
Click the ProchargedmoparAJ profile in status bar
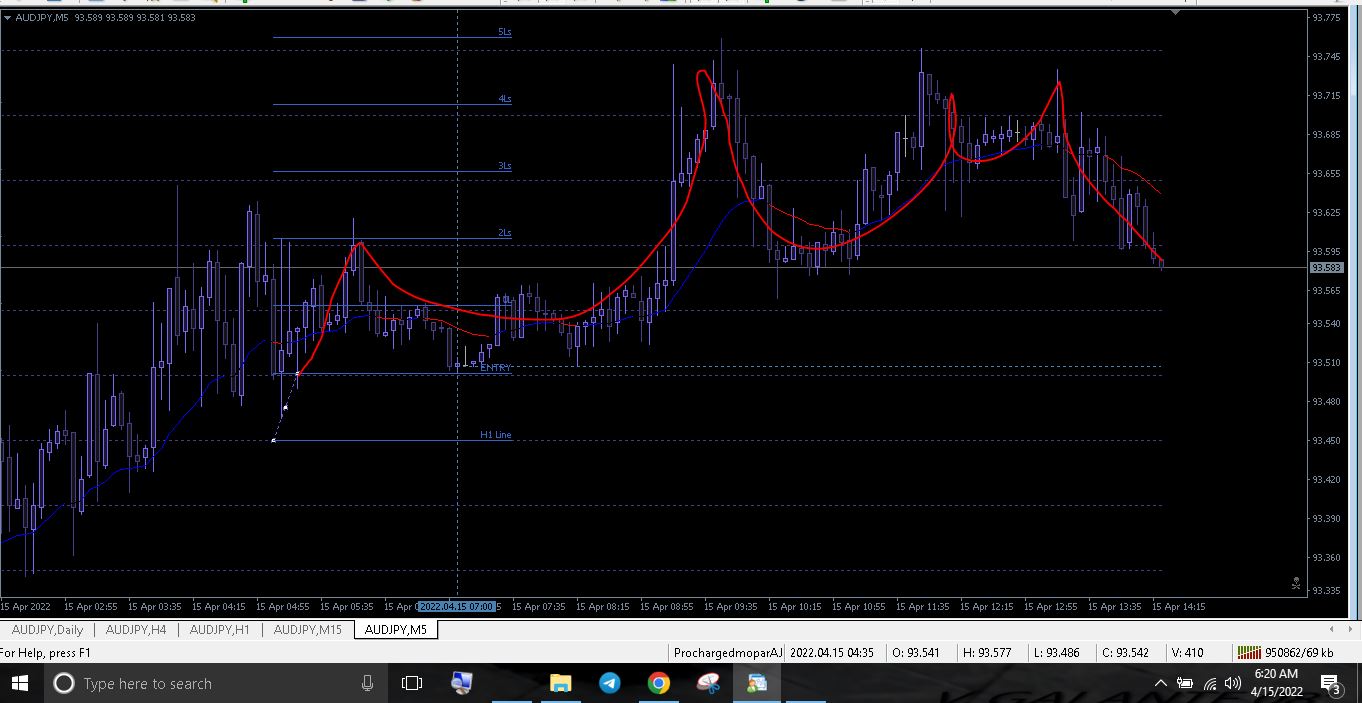pos(728,652)
